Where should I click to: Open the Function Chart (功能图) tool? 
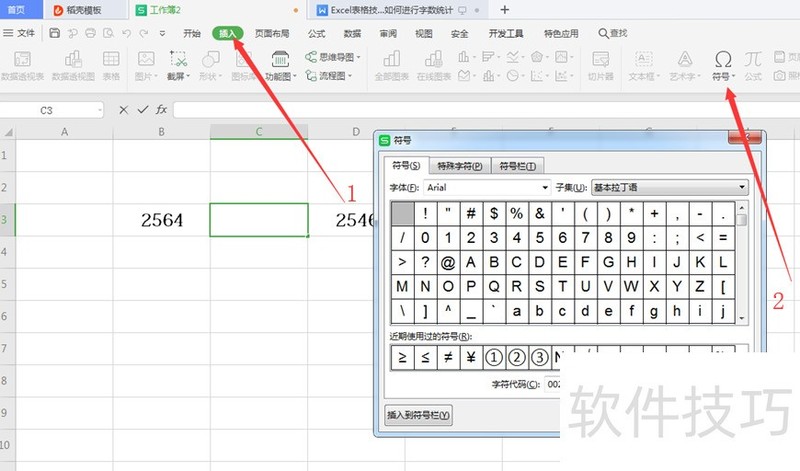pyautogui.click(x=280, y=66)
